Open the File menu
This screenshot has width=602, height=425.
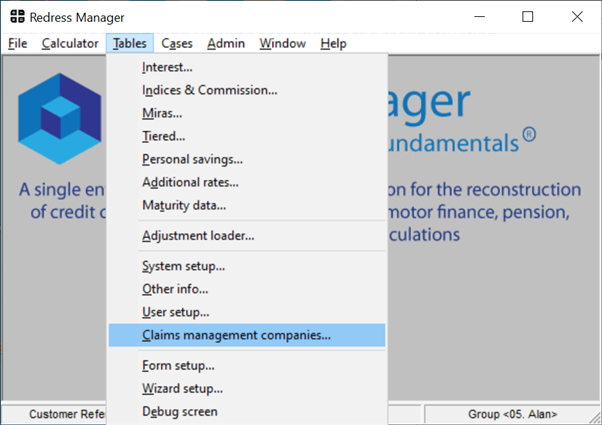(18, 43)
